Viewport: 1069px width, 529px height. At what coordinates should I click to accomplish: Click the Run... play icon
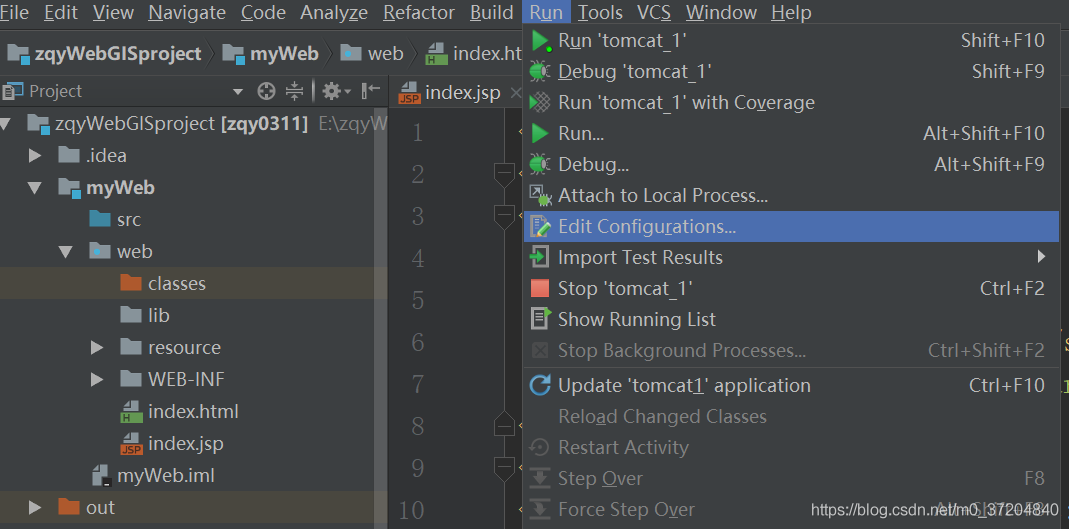click(540, 133)
